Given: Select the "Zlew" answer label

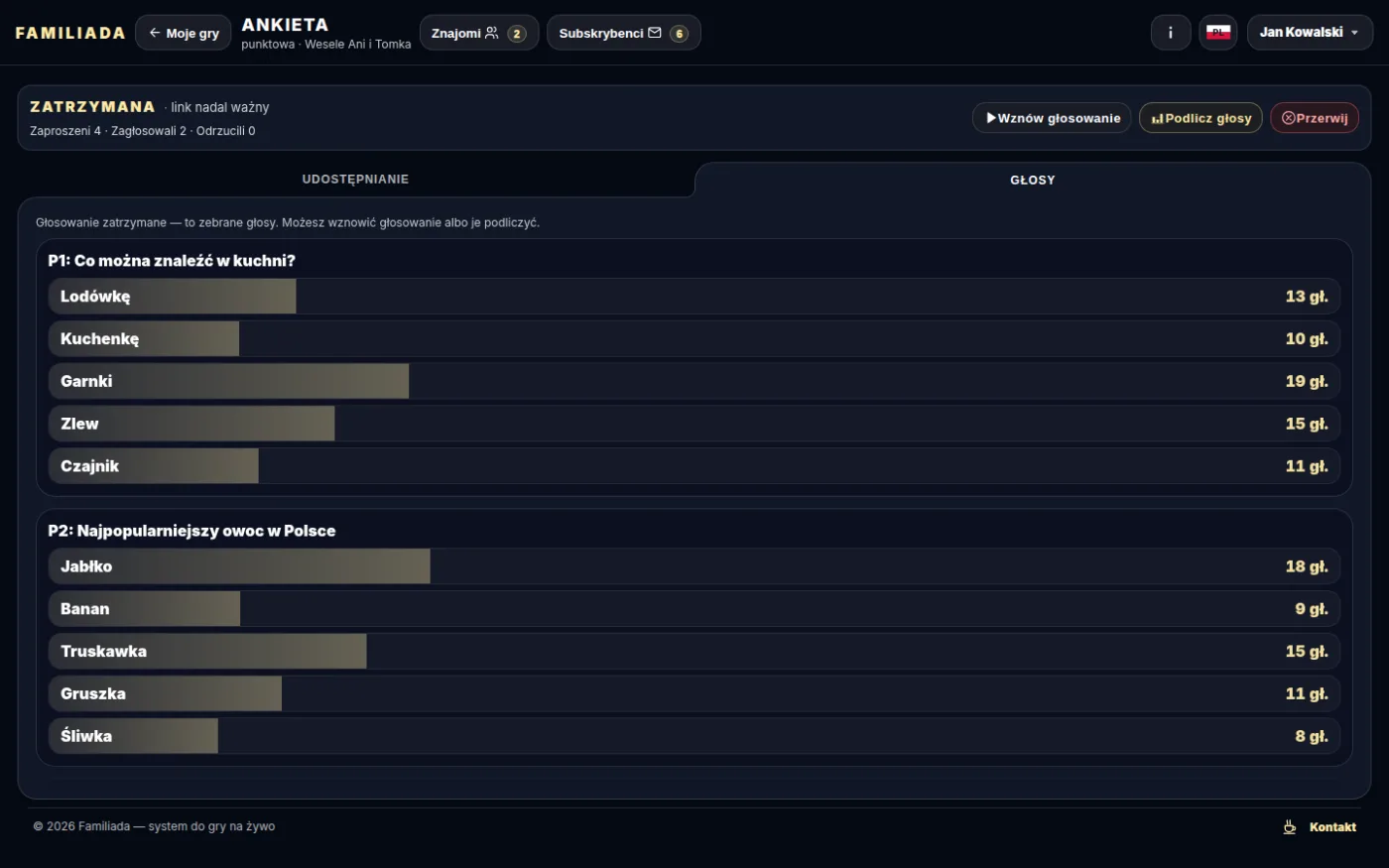Looking at the screenshot, I should tap(79, 424).
